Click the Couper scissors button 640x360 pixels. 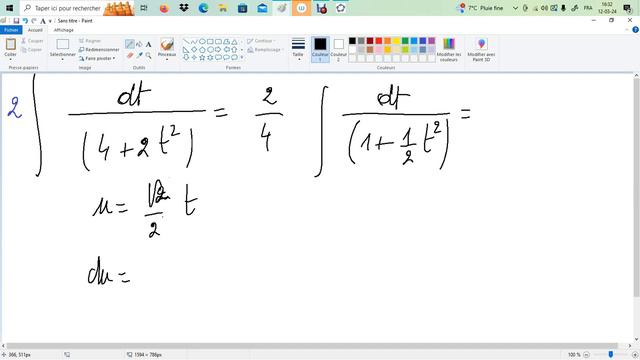[x=32, y=41]
